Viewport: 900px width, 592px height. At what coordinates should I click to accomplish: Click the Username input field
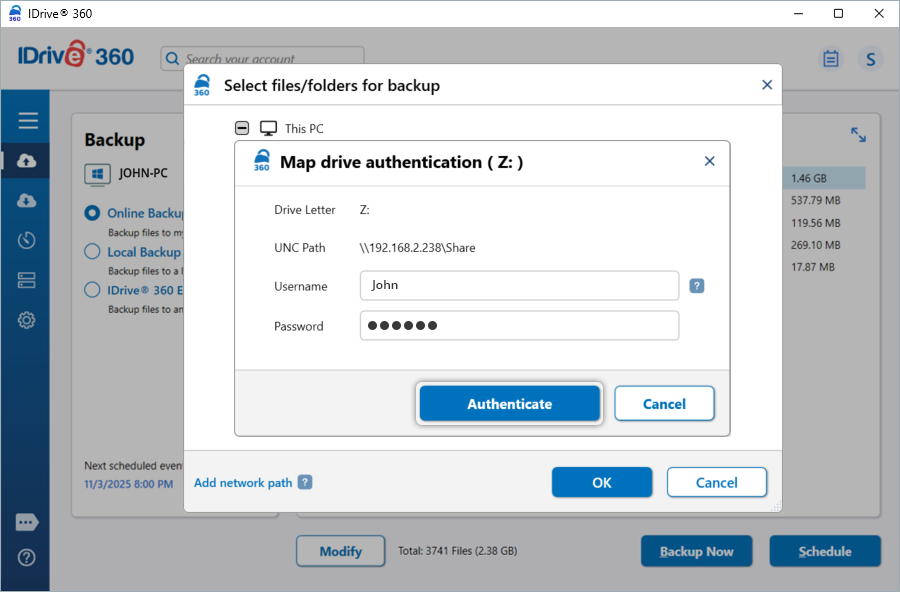click(519, 285)
